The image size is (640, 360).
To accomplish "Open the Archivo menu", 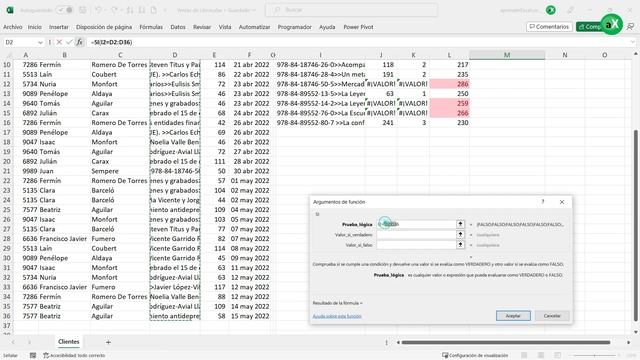I will coord(13,27).
